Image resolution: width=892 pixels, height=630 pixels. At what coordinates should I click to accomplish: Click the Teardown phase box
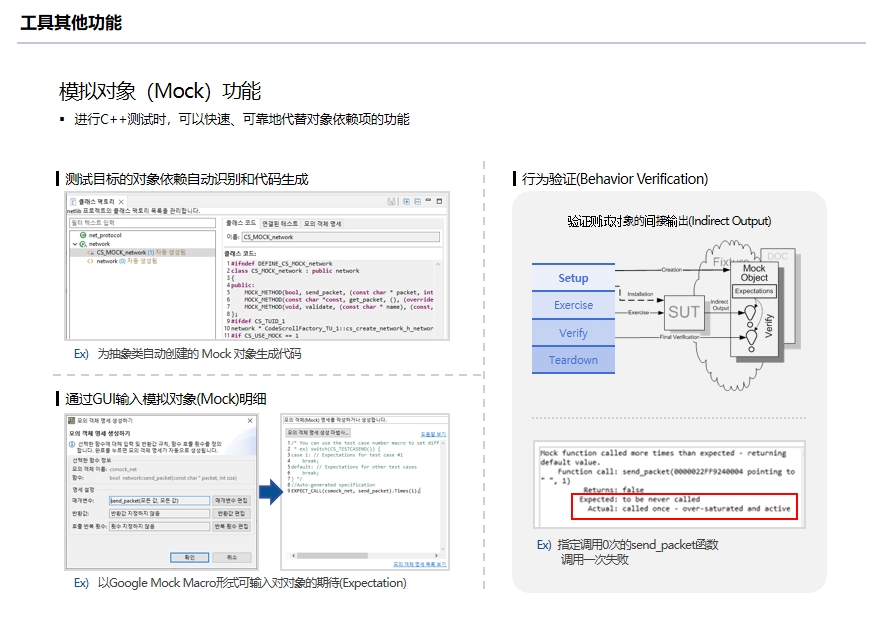pyautogui.click(x=573, y=360)
